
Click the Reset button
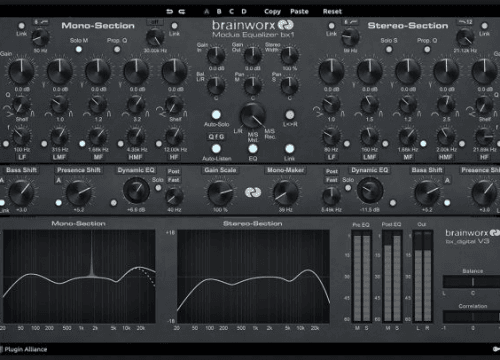[x=332, y=12]
